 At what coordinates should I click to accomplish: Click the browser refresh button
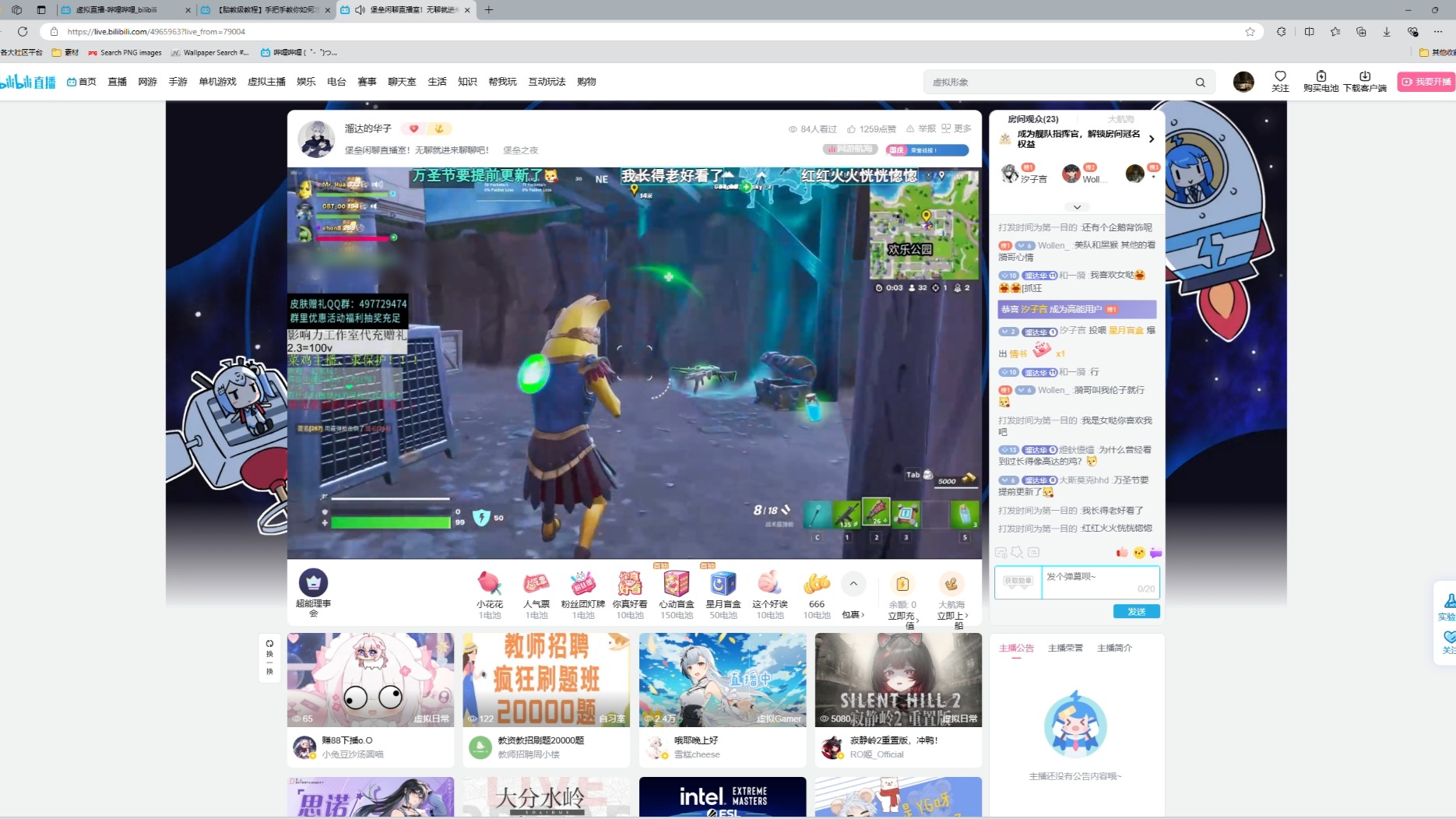point(23,32)
